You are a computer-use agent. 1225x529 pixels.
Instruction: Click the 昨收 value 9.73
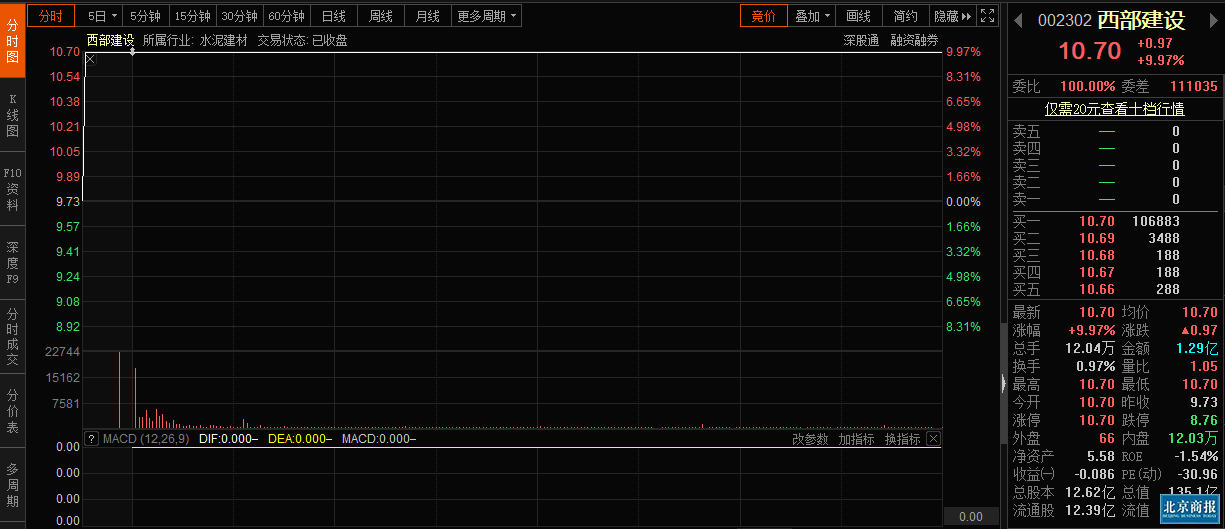click(x=1204, y=402)
